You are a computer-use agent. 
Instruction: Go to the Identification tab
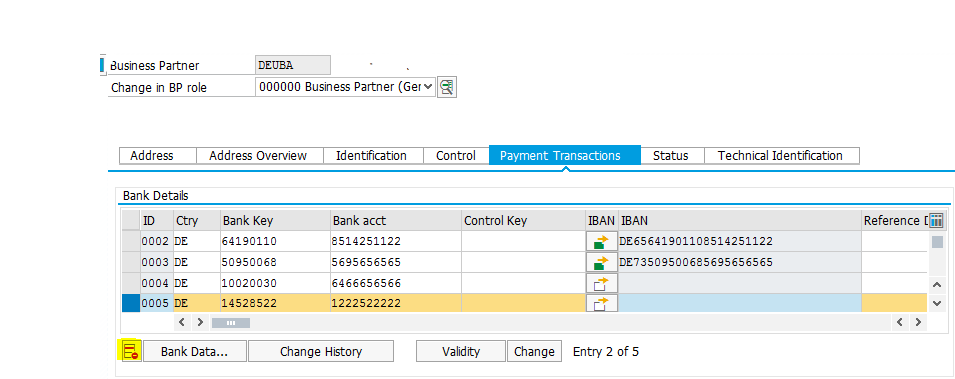[372, 155]
